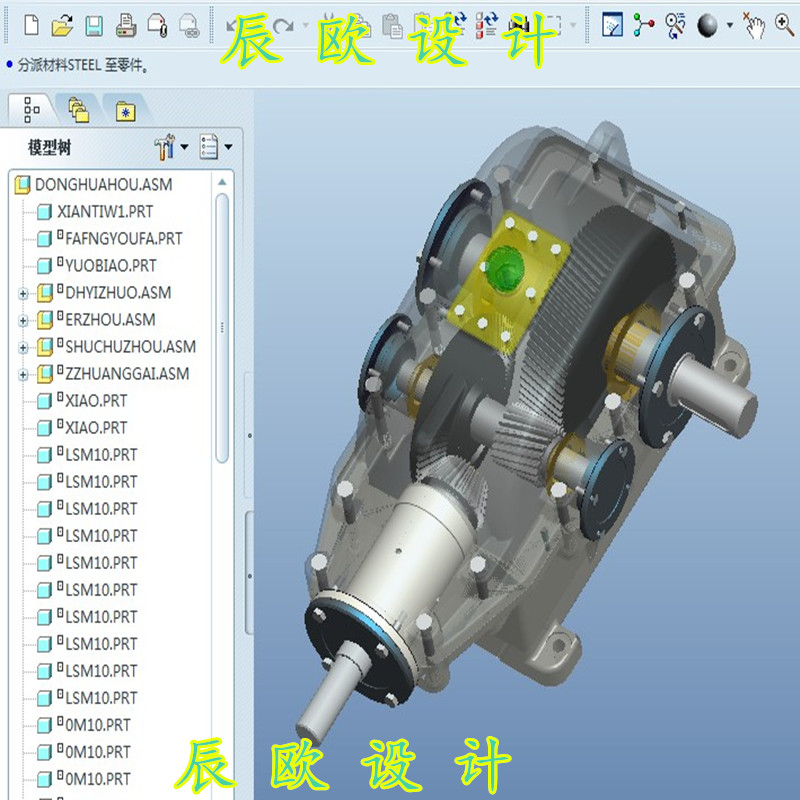The image size is (800, 800).
Task: Expand the SHUCHUZHOU.ASM subassembly
Action: pyautogui.click(x=23, y=347)
